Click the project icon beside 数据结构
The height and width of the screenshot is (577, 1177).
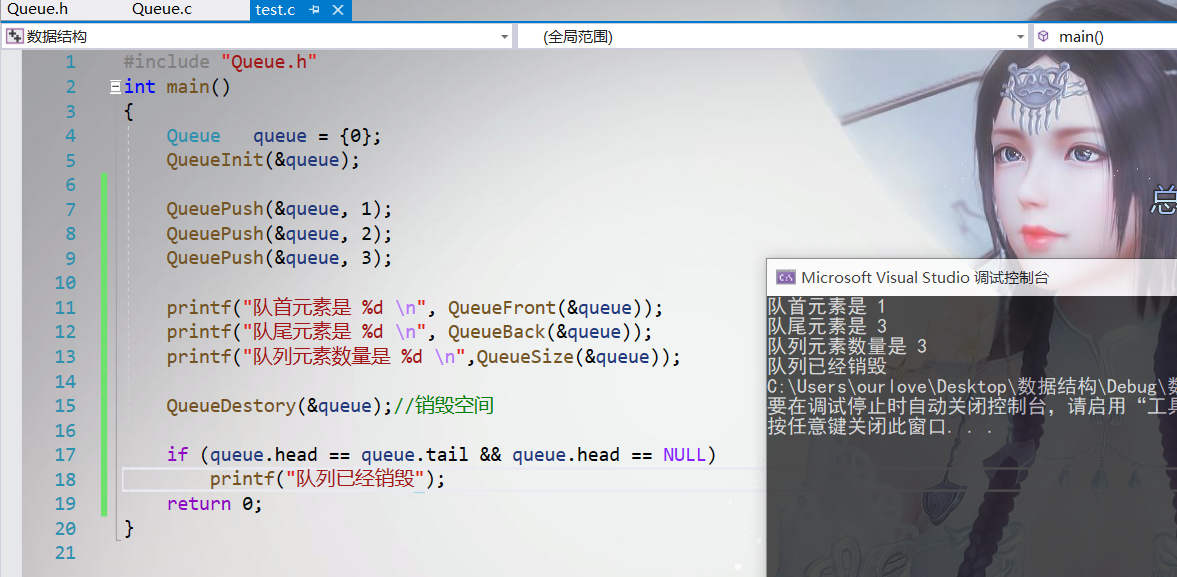tap(15, 36)
